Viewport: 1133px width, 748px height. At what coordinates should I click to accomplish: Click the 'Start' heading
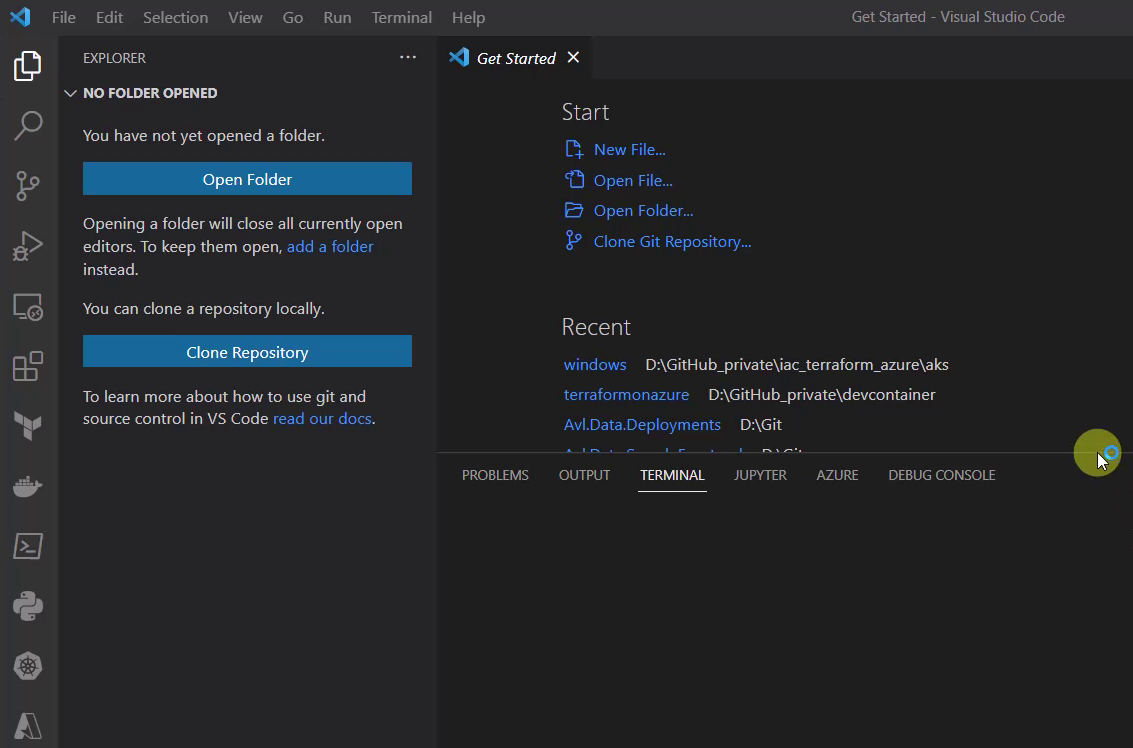[x=585, y=112]
